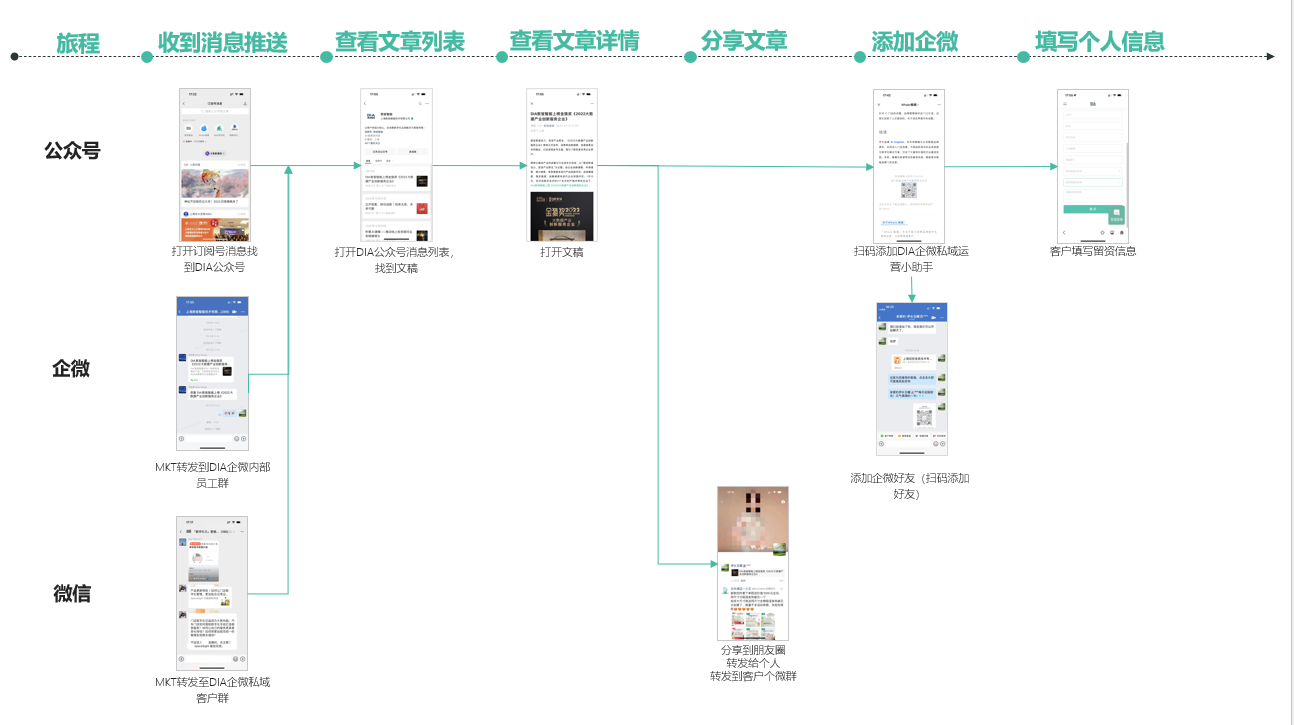Open the DIA article list phone screenshot
This screenshot has height=725, width=1294.
396,165
